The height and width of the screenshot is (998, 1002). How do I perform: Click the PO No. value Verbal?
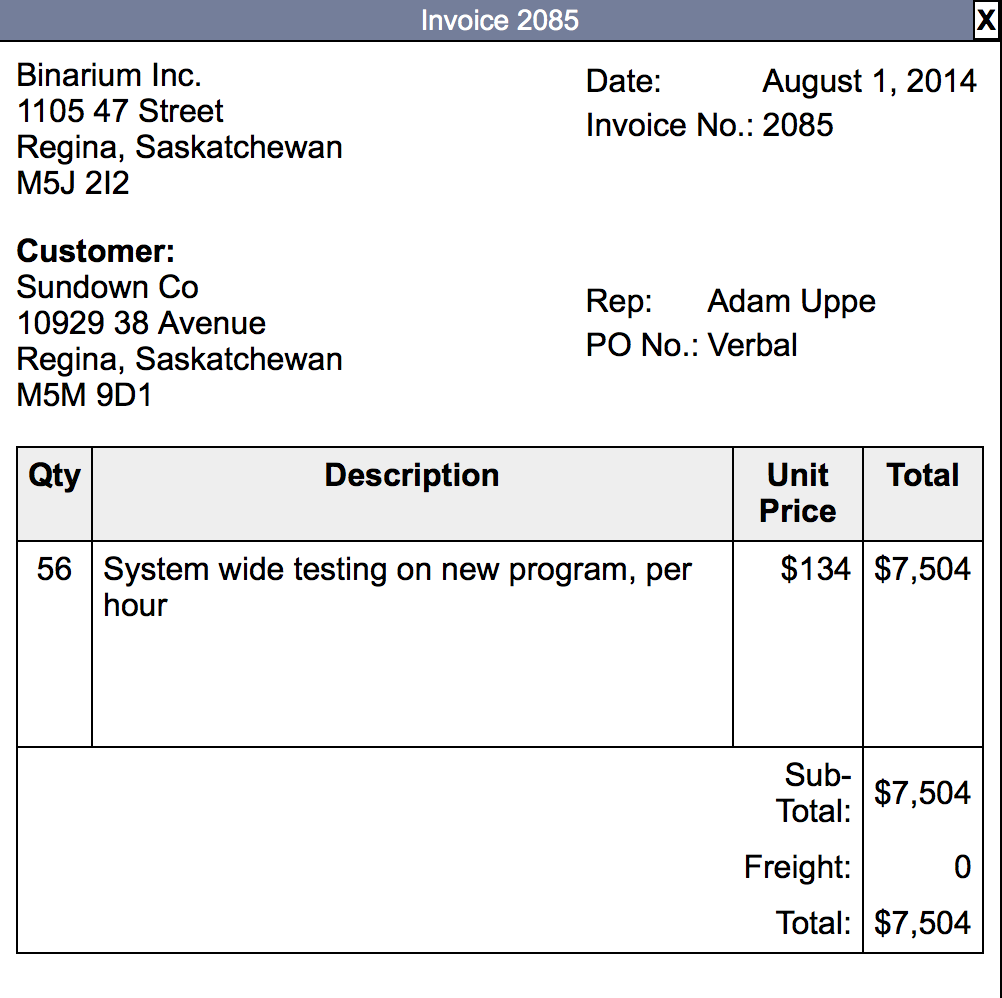[755, 345]
